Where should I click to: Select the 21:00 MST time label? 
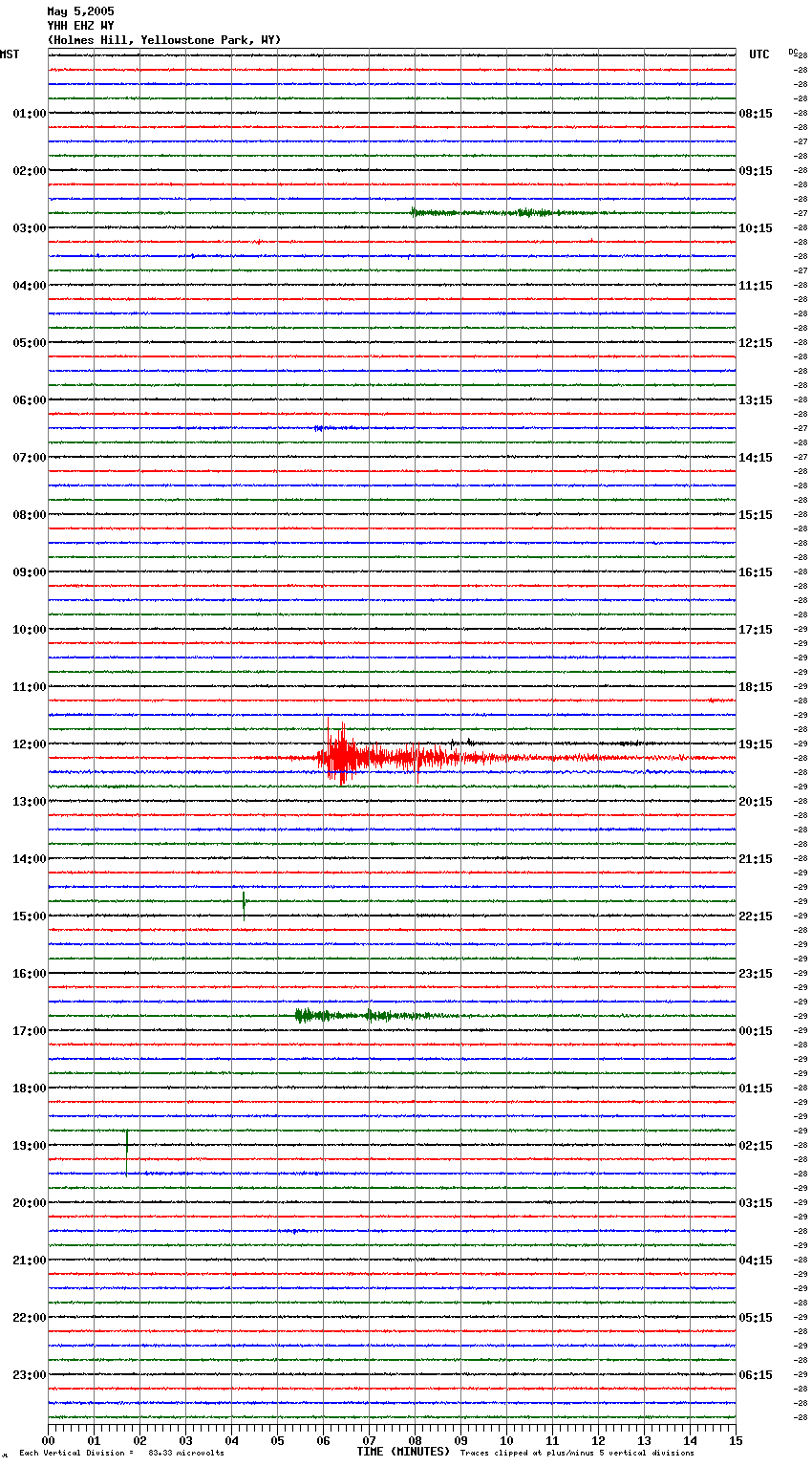tap(30, 1261)
